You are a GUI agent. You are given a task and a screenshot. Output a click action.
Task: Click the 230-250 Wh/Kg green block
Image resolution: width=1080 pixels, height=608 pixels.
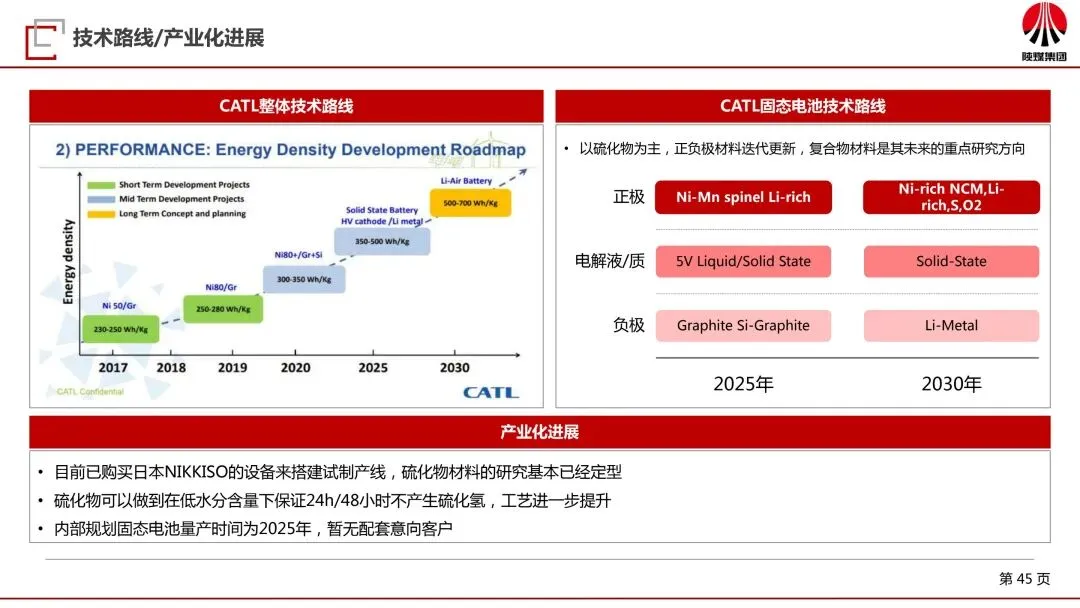tap(121, 329)
